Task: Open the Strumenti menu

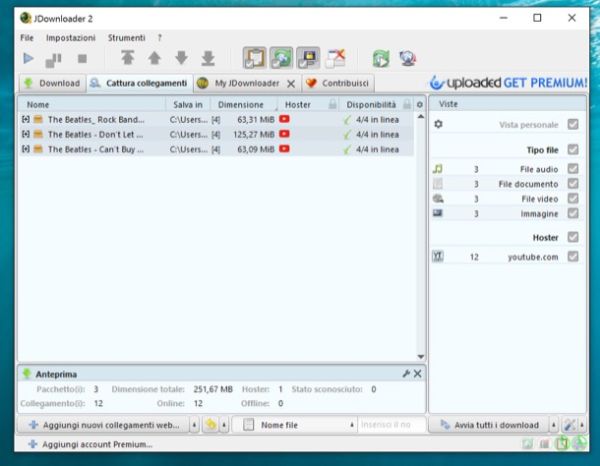Action: tap(126, 38)
